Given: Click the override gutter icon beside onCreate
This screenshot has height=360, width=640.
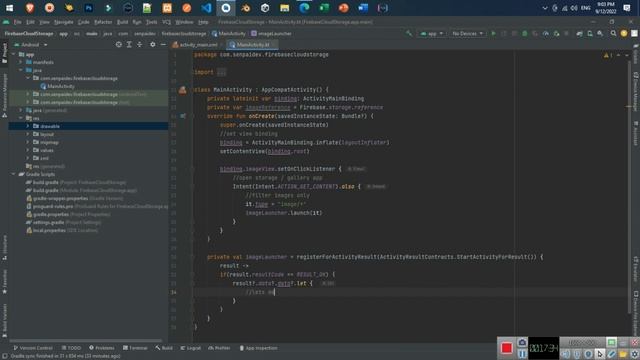Looking at the screenshot, I should click(183, 116).
